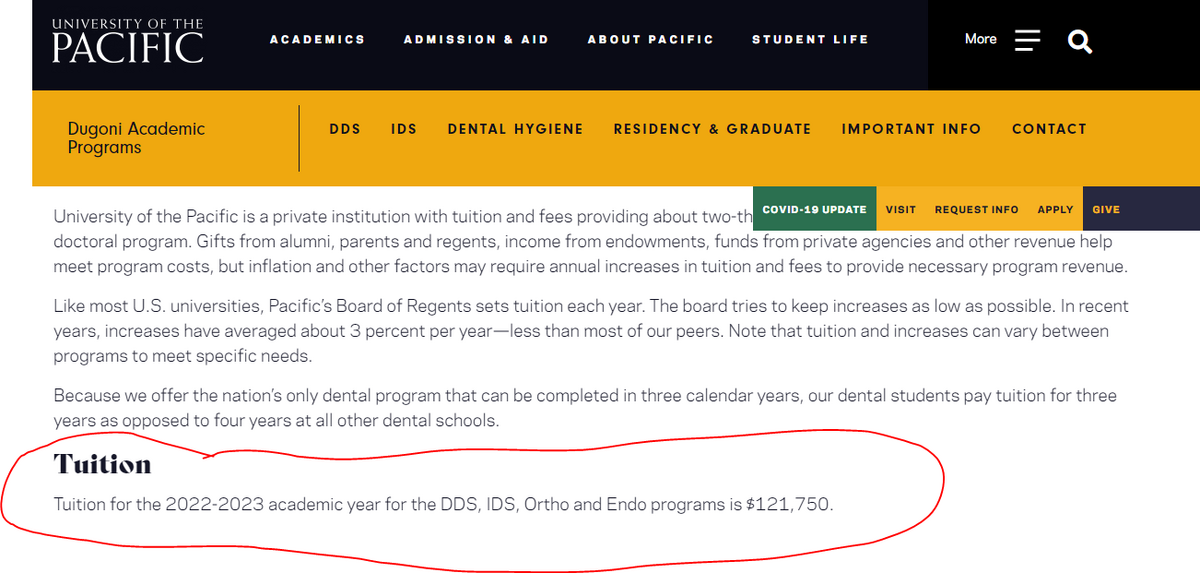Click the Request Info link
Viewport: 1200px width, 573px height.
pyautogui.click(x=976, y=210)
